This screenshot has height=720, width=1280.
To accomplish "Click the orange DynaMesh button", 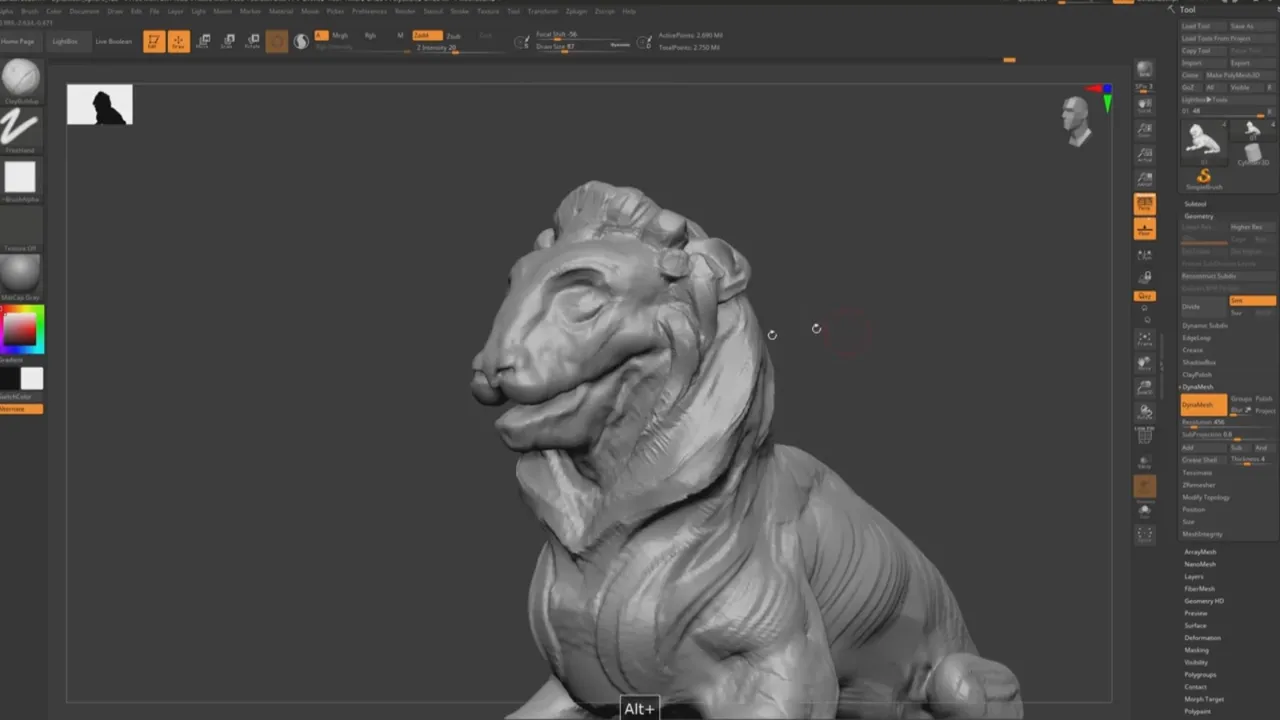I will (1203, 405).
